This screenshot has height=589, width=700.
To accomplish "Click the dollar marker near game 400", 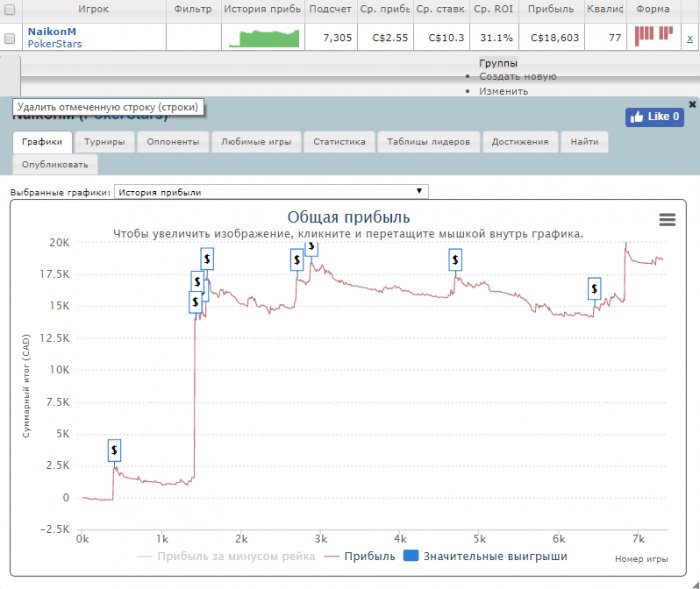I will click(x=114, y=450).
